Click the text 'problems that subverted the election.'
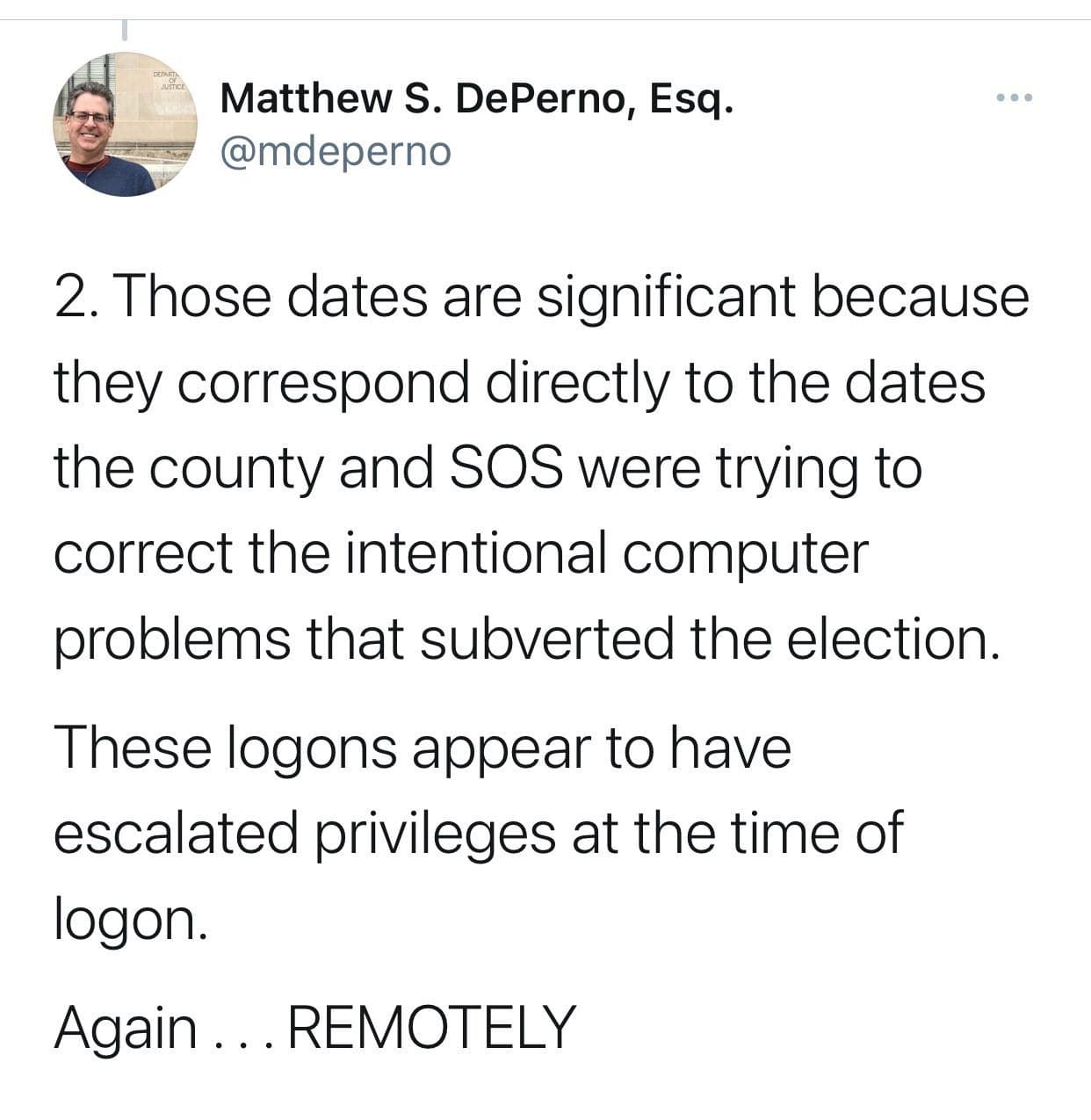This screenshot has height=1120, width=1091. [x=527, y=639]
